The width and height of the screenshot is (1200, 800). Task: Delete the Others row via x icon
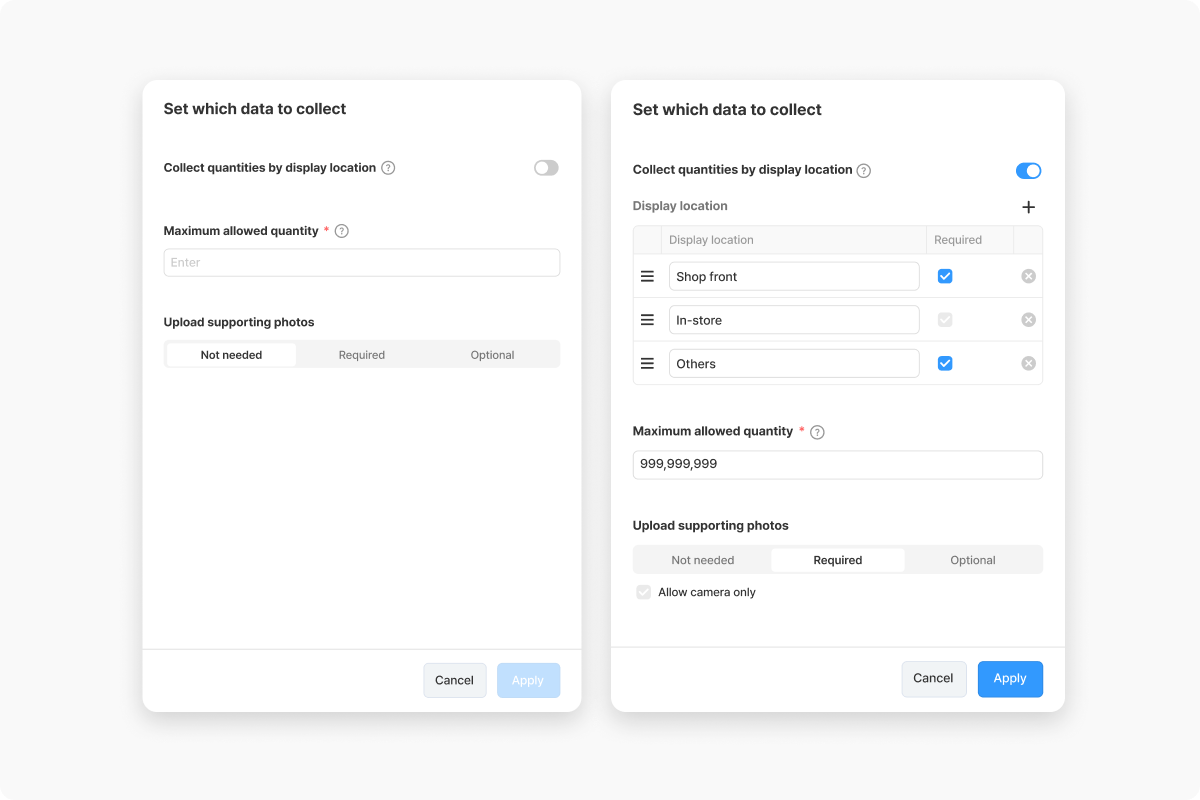pos(1028,363)
